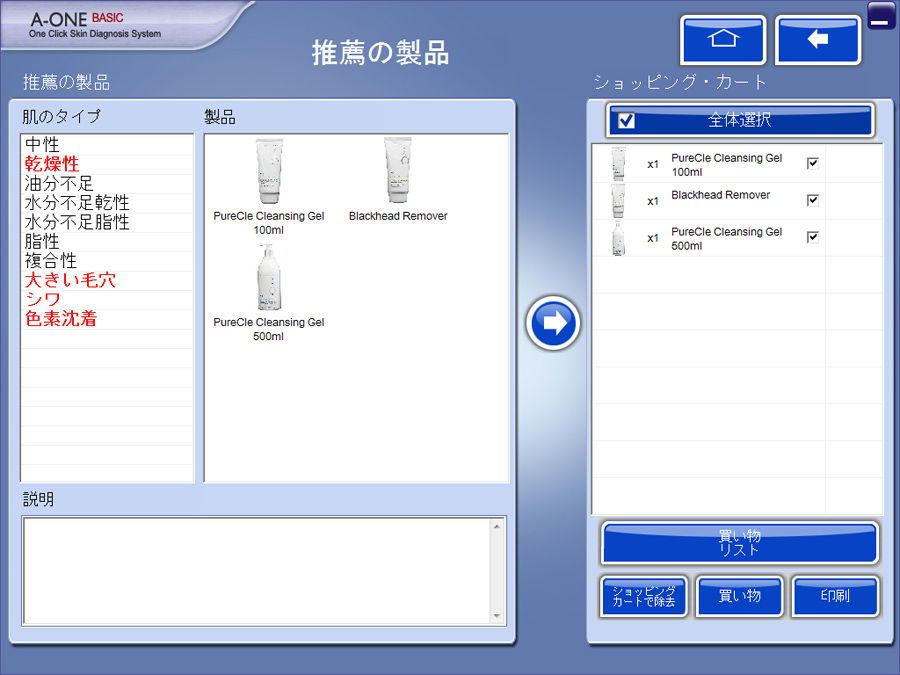Select skin type 脂性
Image resolution: width=900 pixels, height=675 pixels.
point(107,242)
